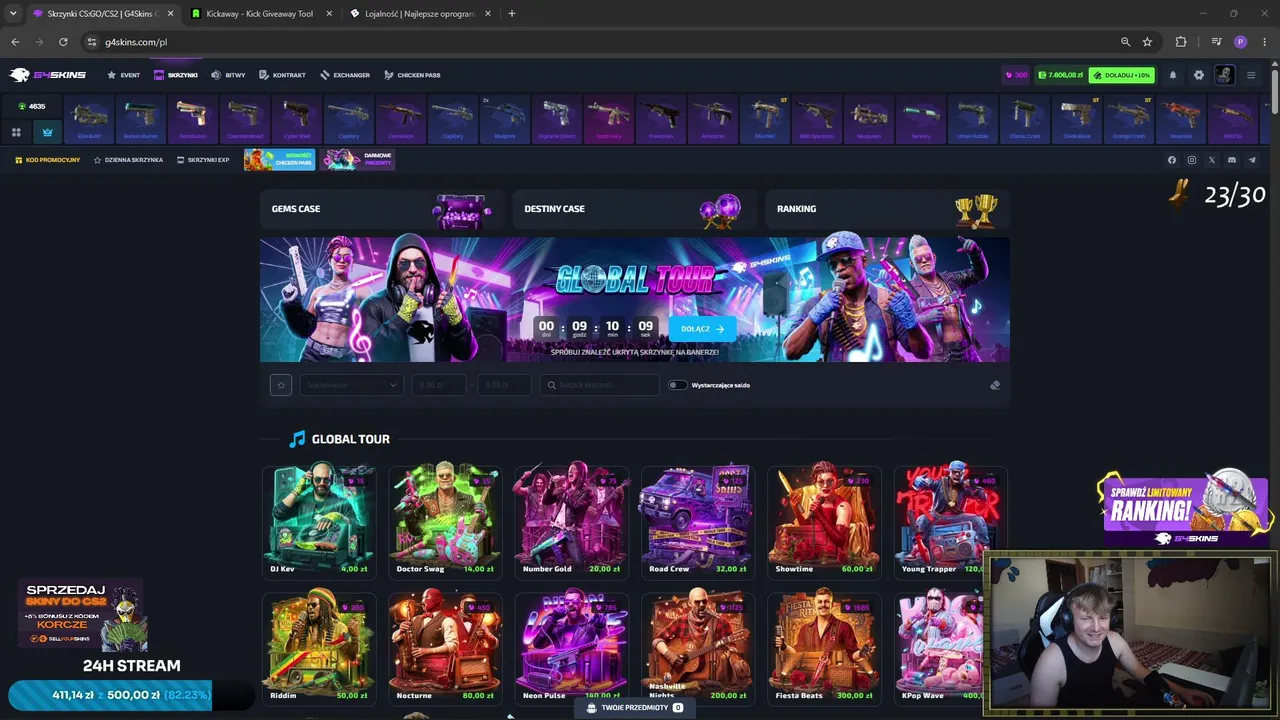
Task: Open the hamburger menu in site header
Action: tap(1250, 75)
